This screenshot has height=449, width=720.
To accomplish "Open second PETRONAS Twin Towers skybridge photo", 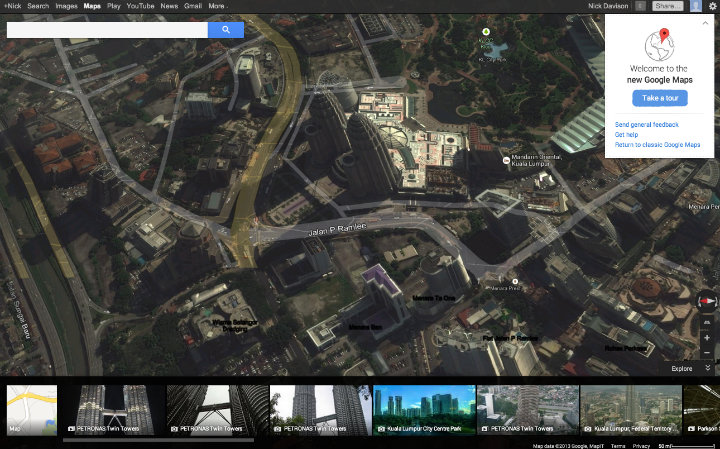I will 218,410.
